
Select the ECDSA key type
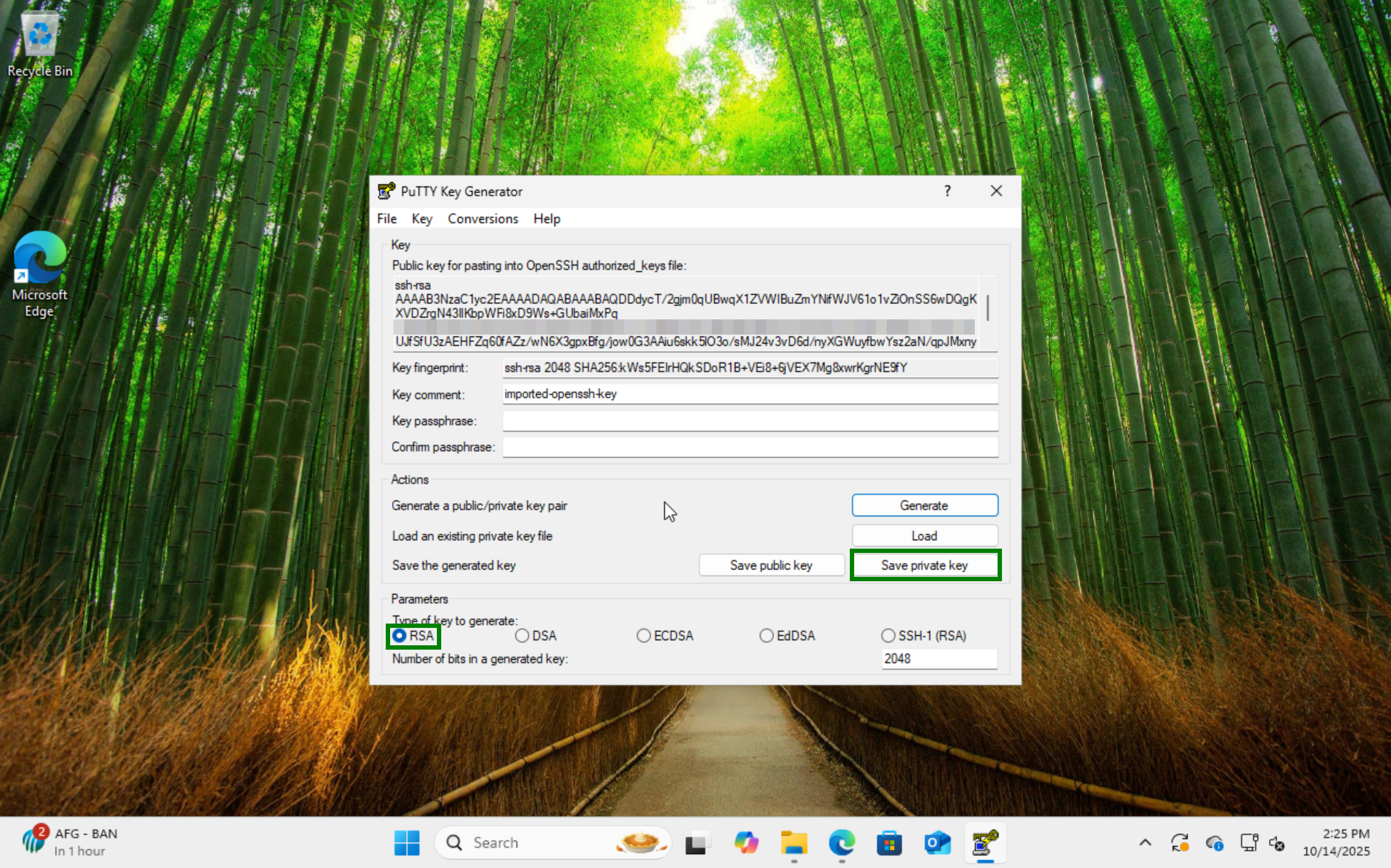coord(643,636)
